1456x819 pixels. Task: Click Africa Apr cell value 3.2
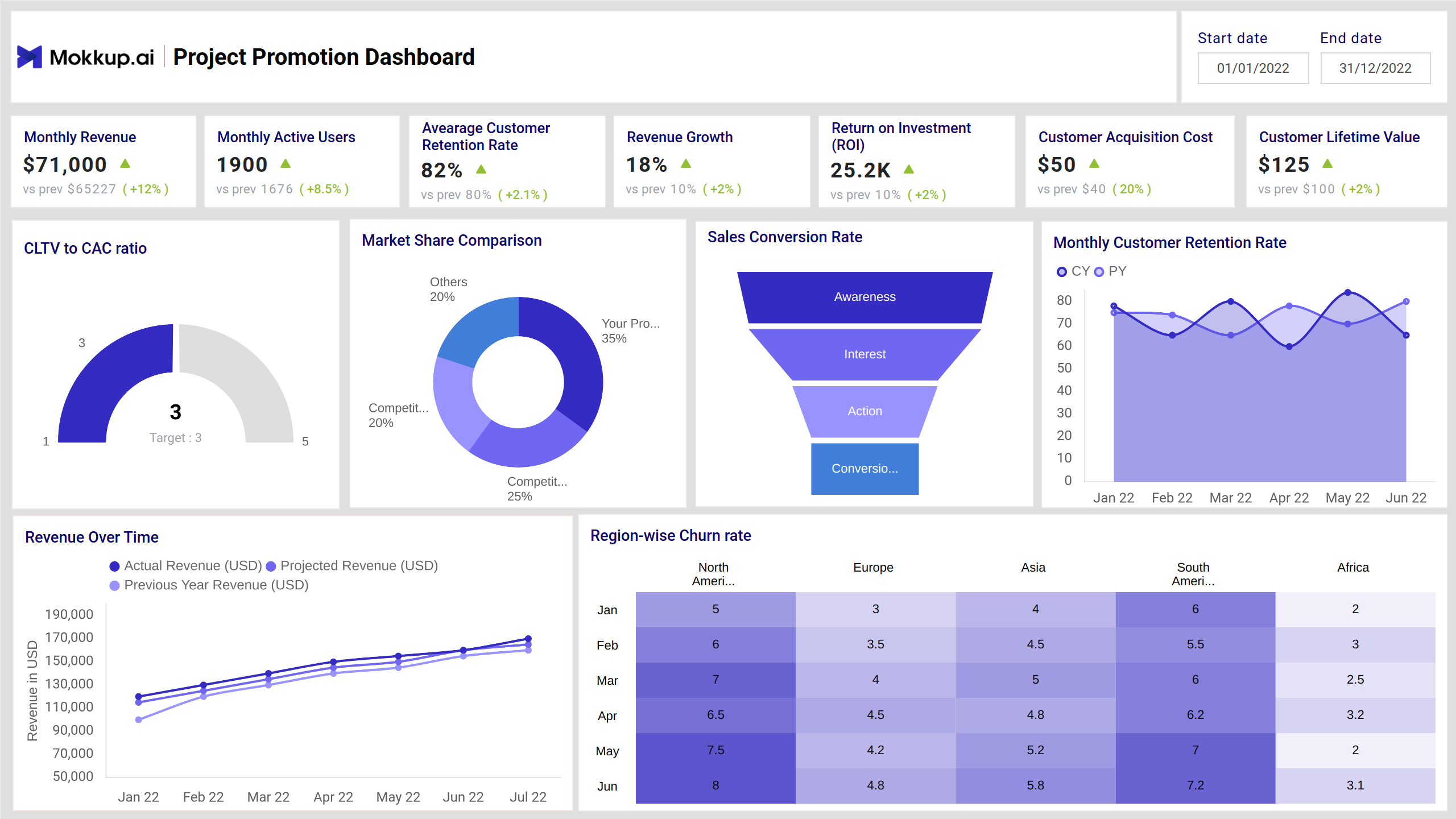click(1355, 715)
